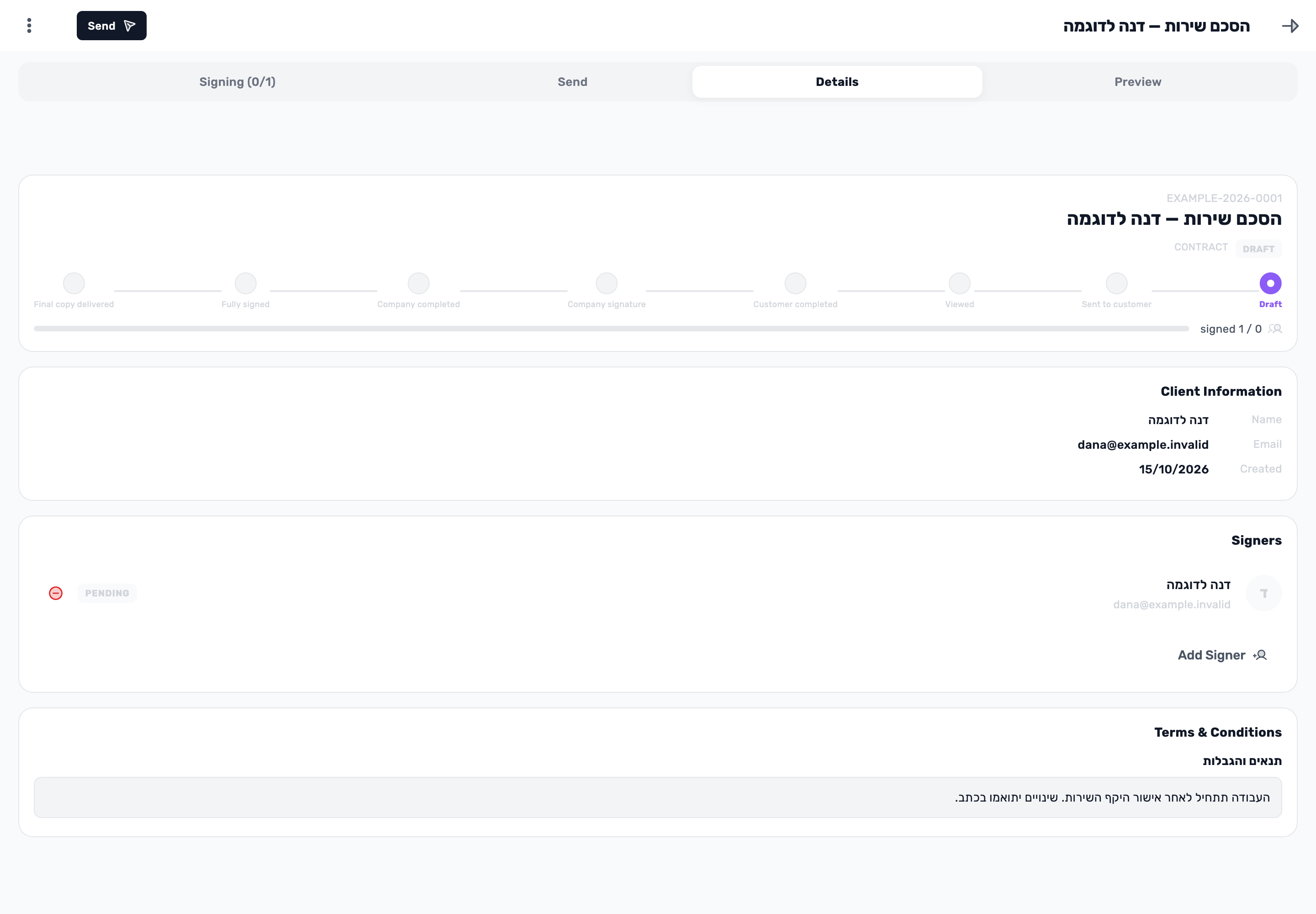1316x914 pixels.
Task: Click the terms and conditions text box
Action: pos(658,797)
